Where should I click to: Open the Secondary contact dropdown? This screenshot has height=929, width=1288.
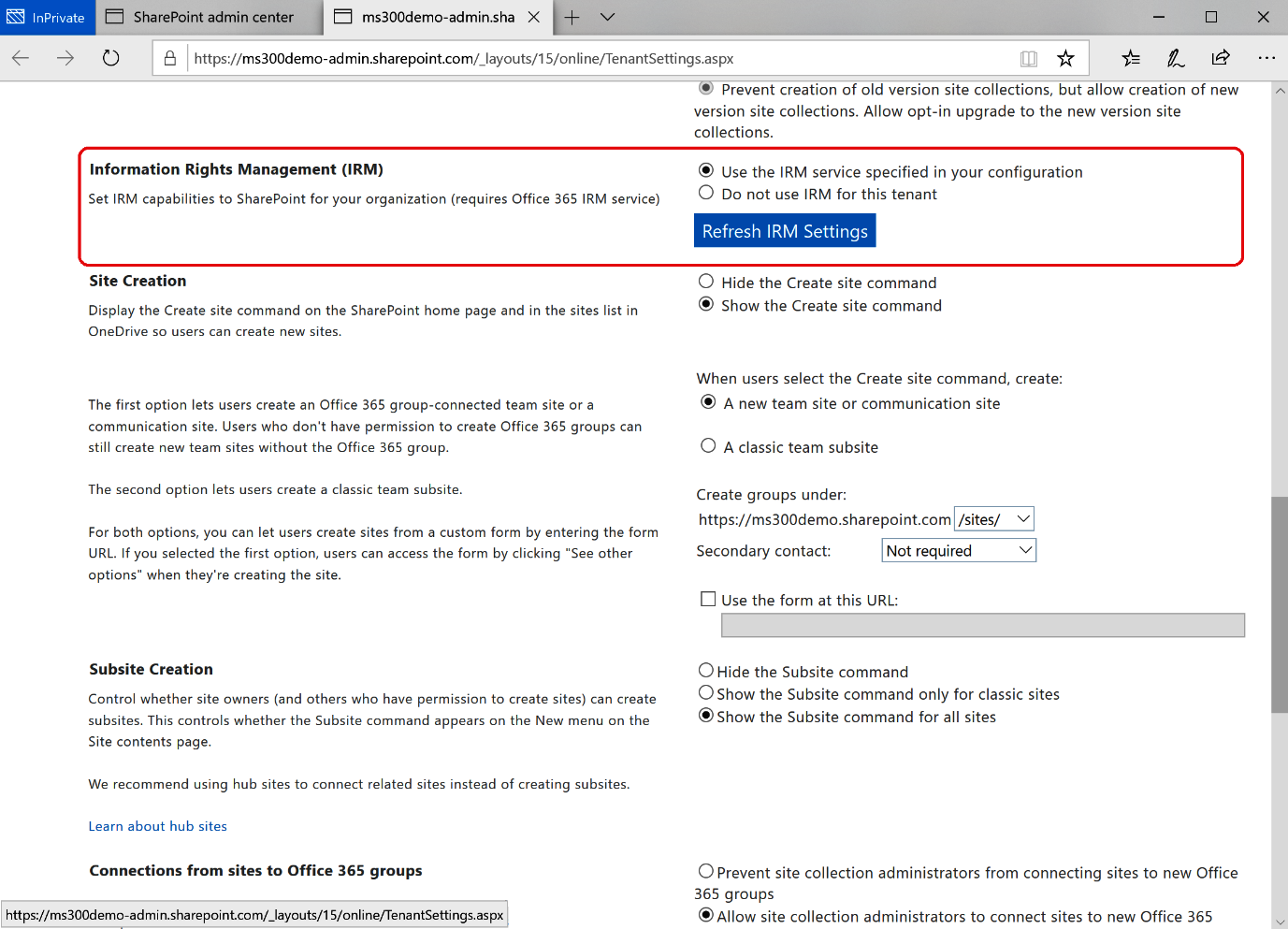tap(959, 550)
